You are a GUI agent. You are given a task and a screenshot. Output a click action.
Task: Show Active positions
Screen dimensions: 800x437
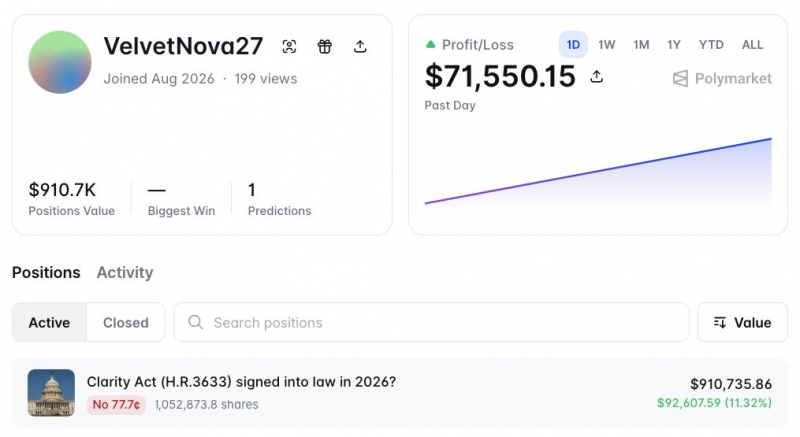point(49,322)
